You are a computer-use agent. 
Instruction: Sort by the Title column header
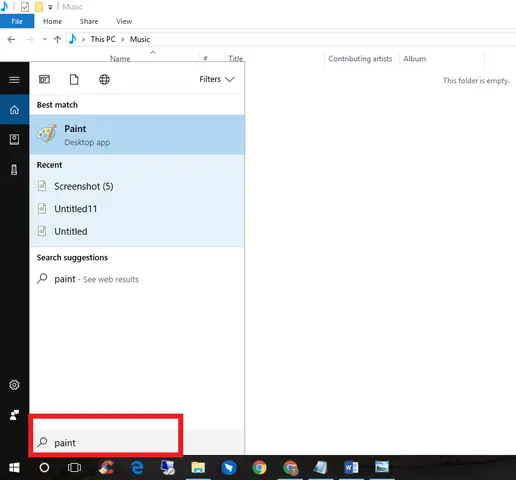coord(235,59)
